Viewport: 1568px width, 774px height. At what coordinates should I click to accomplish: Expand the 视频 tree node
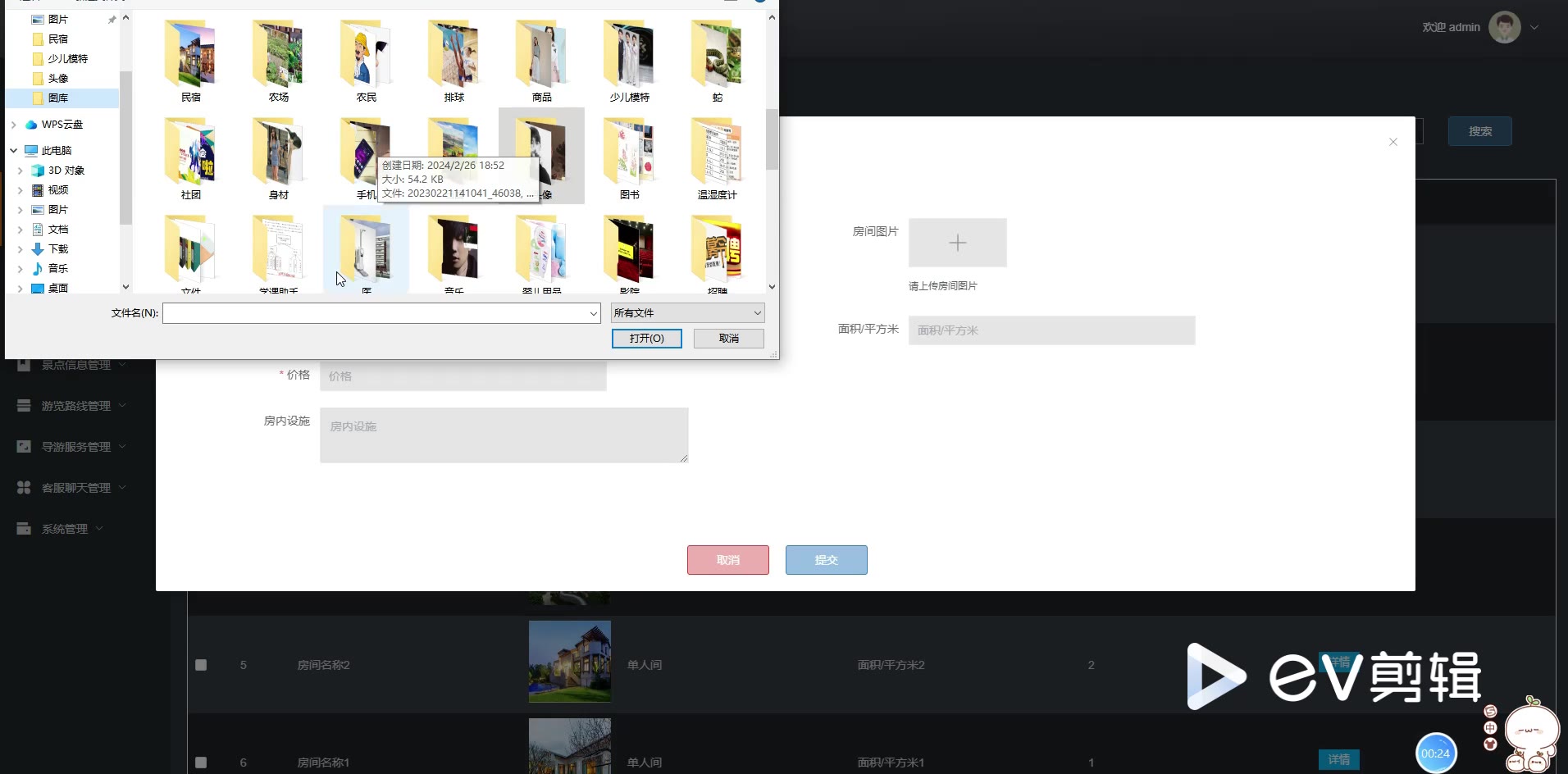coord(21,190)
